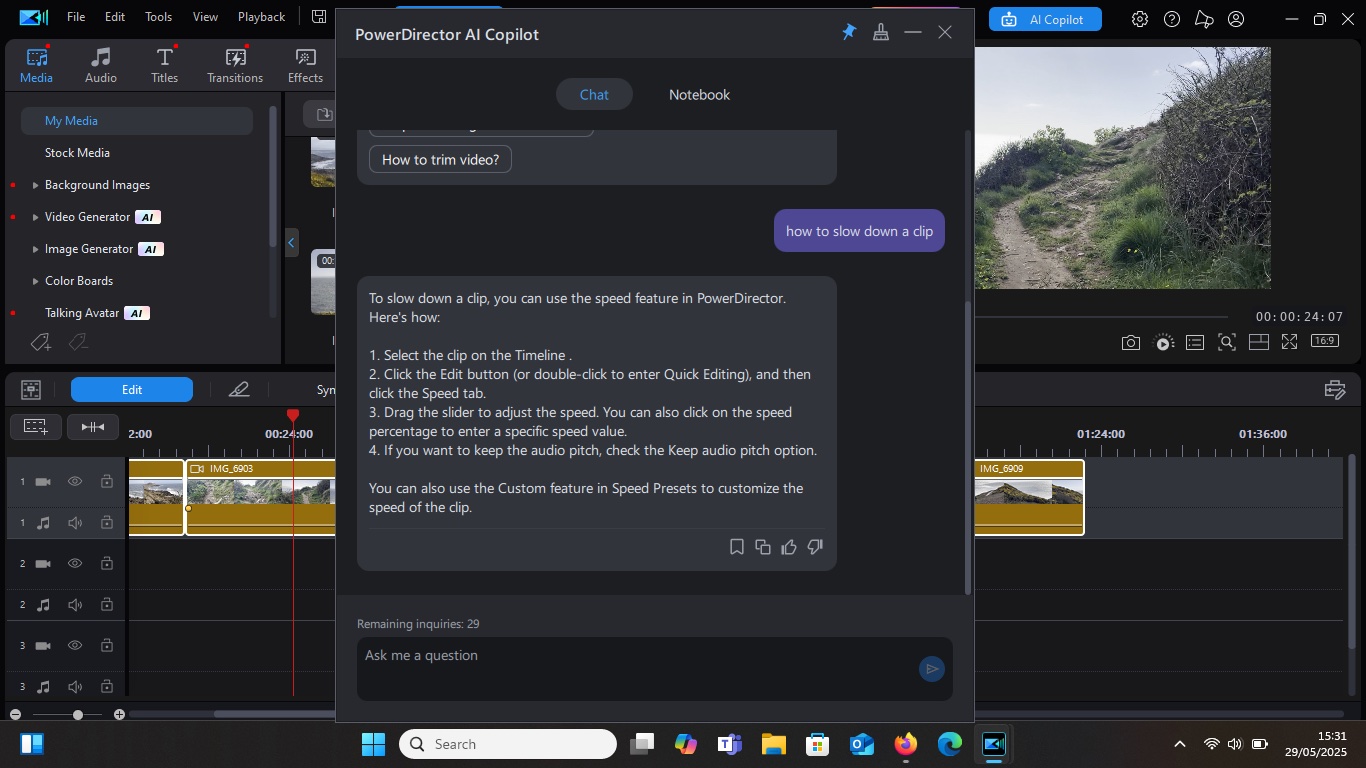Open the Audio room tab

coord(101,65)
